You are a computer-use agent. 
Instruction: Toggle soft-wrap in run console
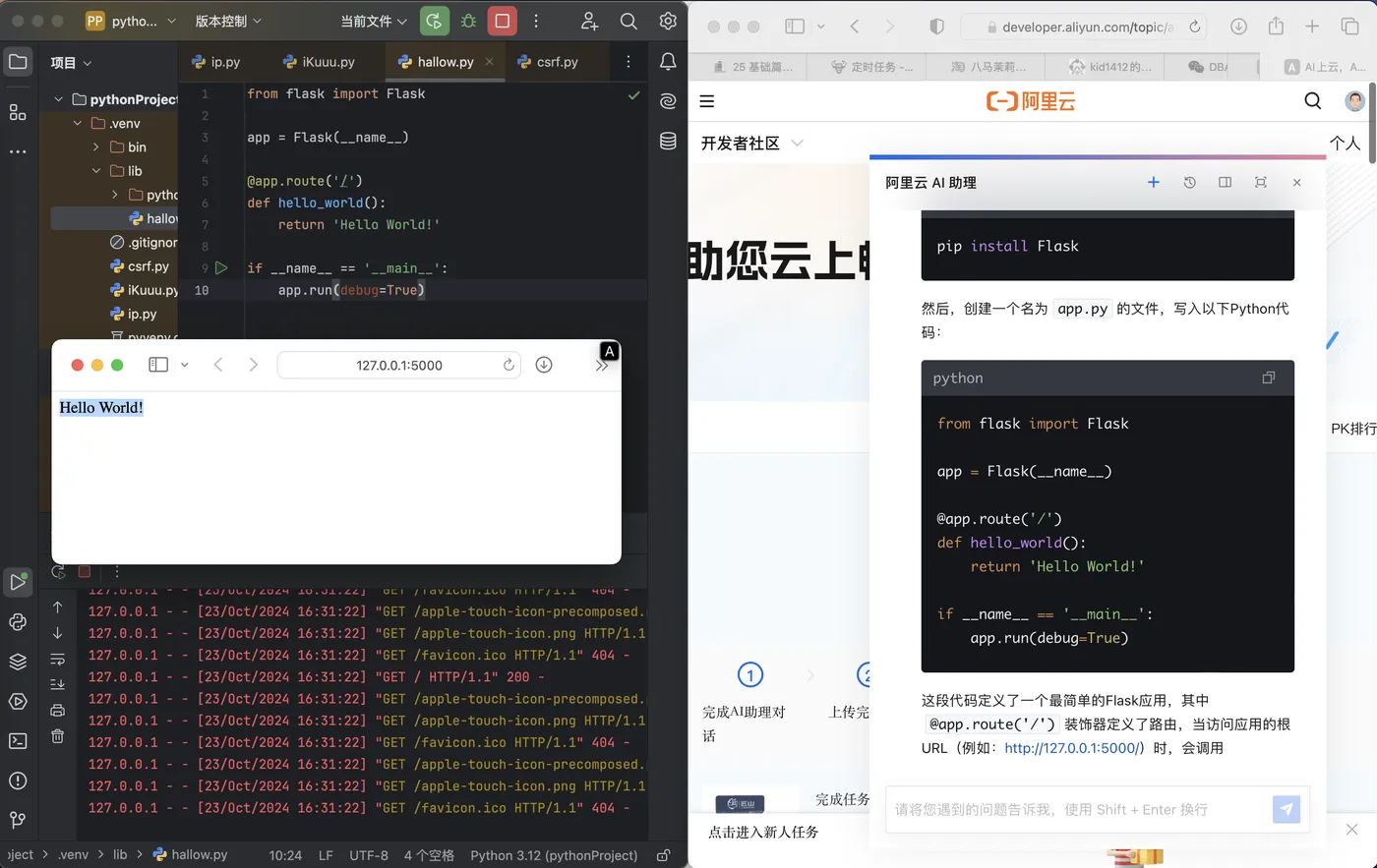click(58, 659)
